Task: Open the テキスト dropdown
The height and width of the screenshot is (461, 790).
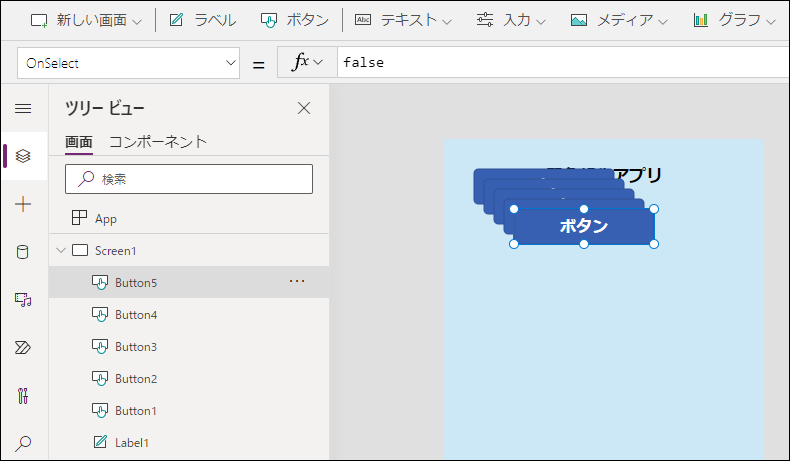Action: click(403, 20)
